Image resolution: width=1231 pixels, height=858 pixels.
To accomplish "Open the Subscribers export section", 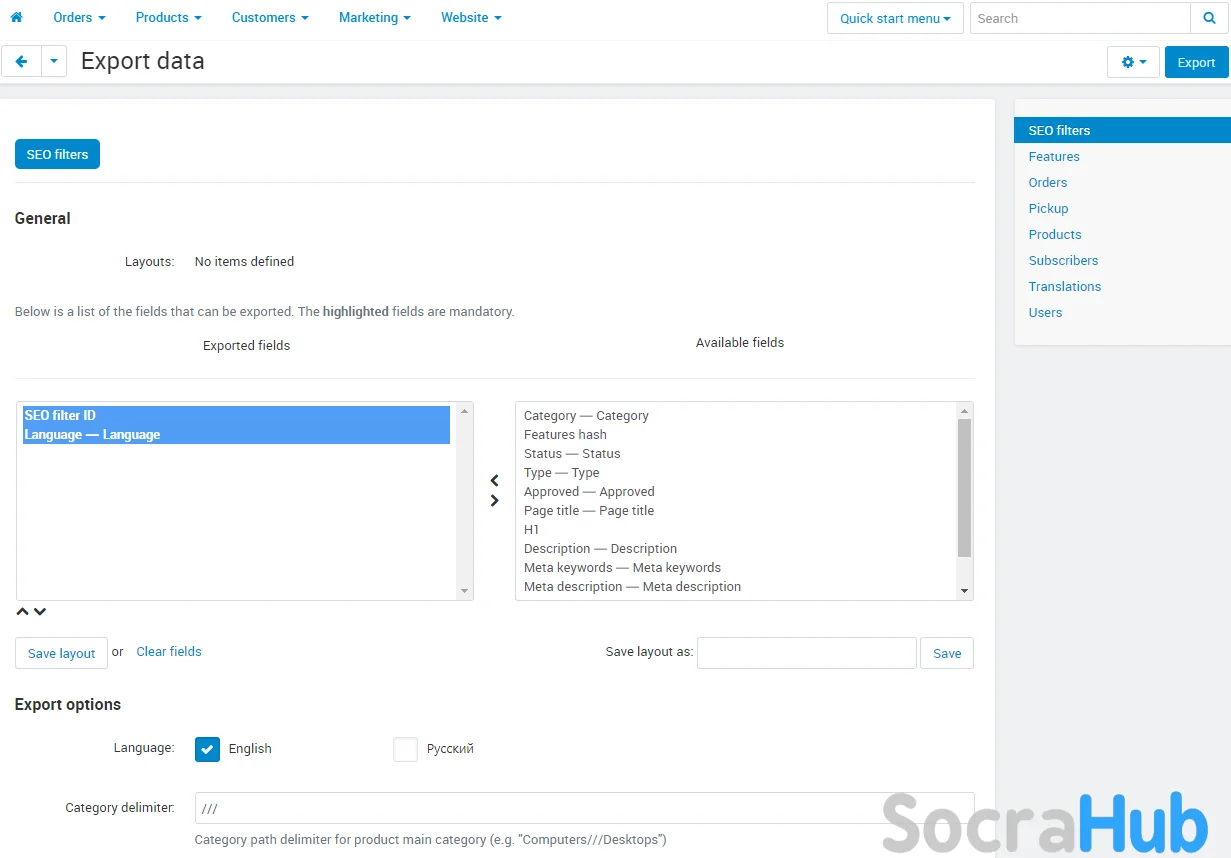I will coord(1063,260).
